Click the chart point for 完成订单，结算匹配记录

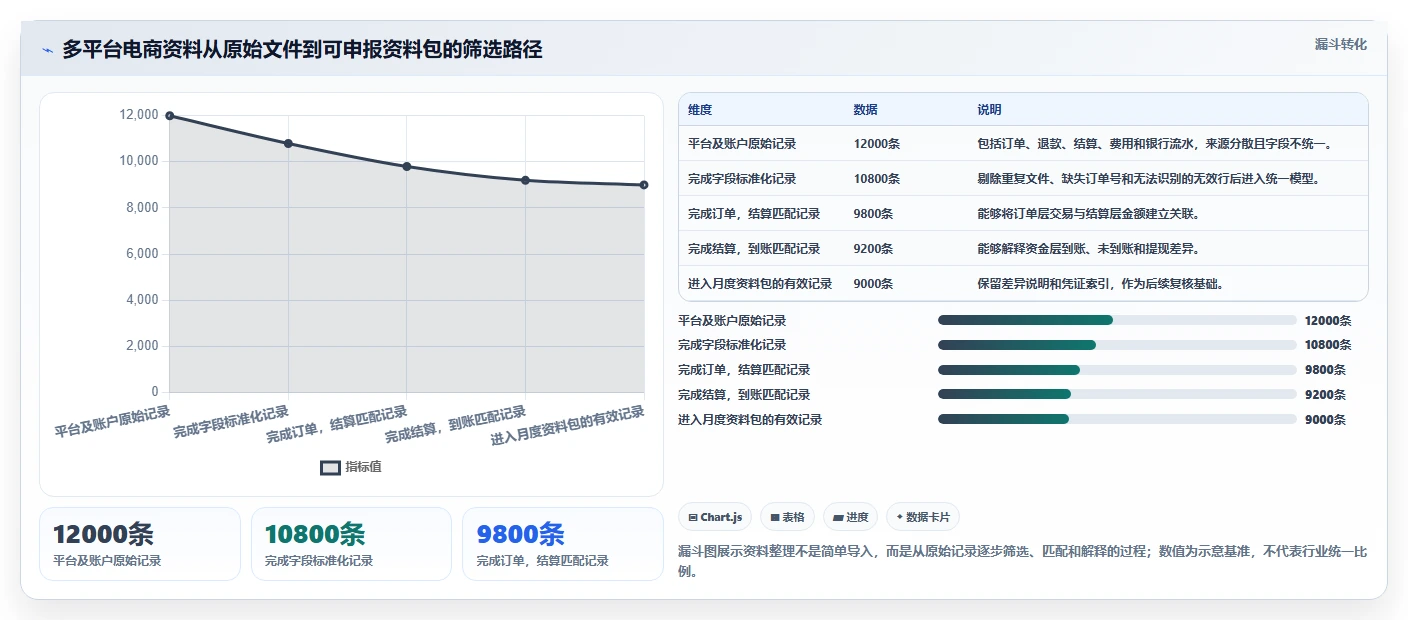tap(406, 166)
